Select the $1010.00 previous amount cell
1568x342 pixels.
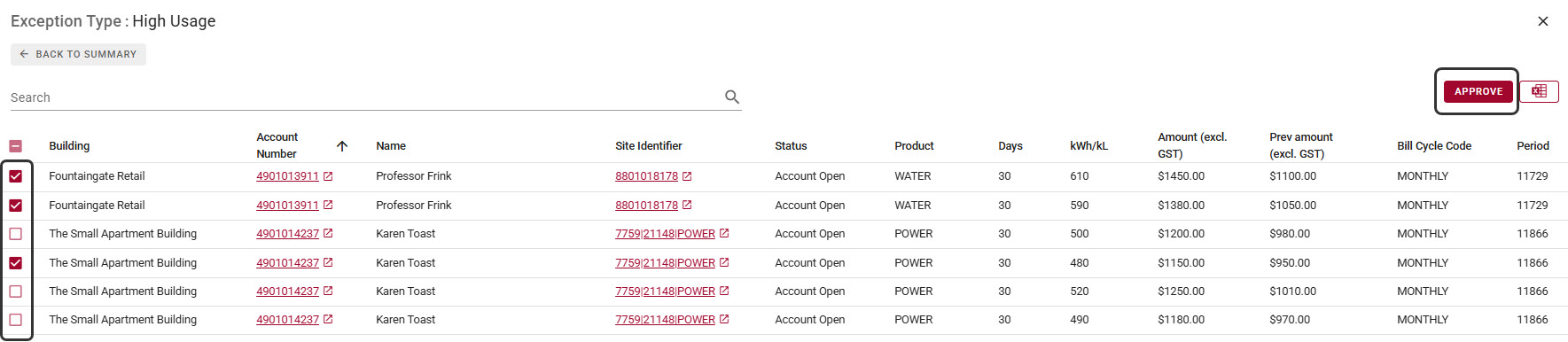click(x=1292, y=291)
